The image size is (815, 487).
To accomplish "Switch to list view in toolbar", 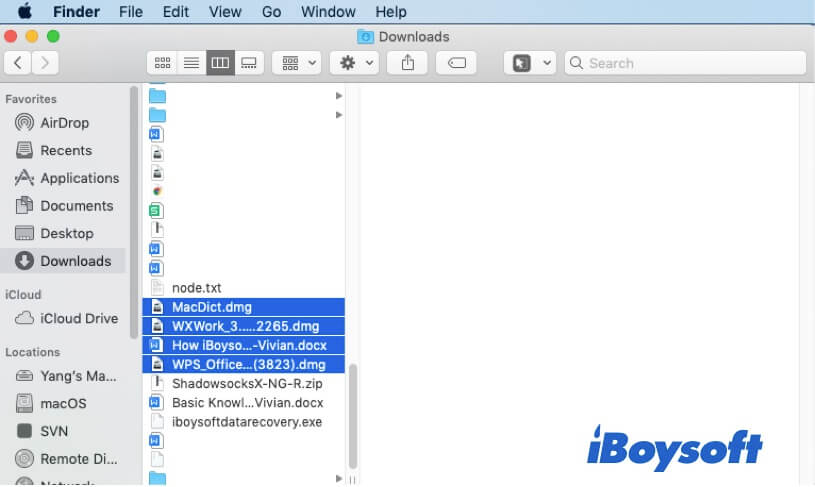I will 191,62.
